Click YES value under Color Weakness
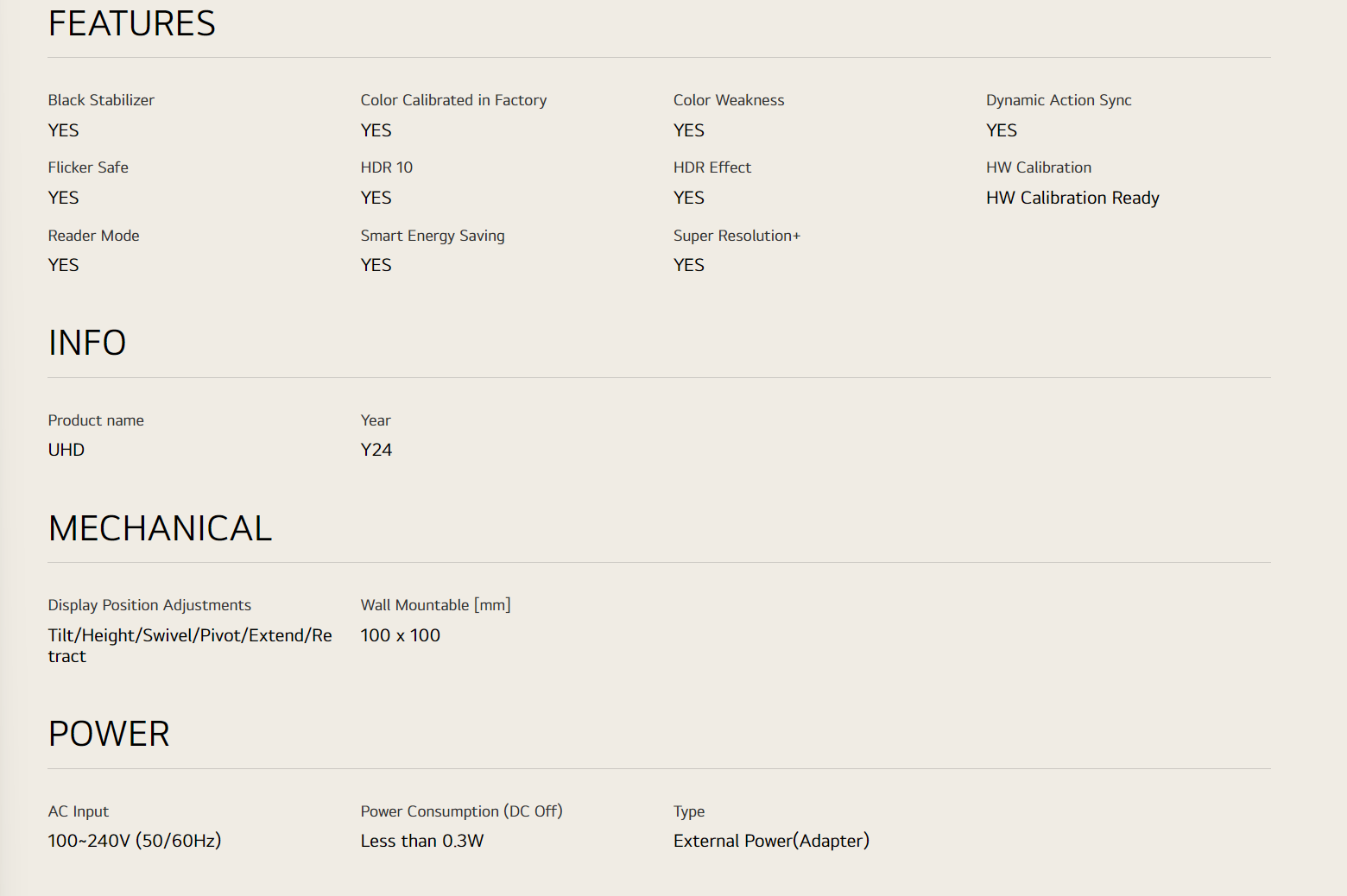1347x896 pixels. pyautogui.click(x=689, y=130)
